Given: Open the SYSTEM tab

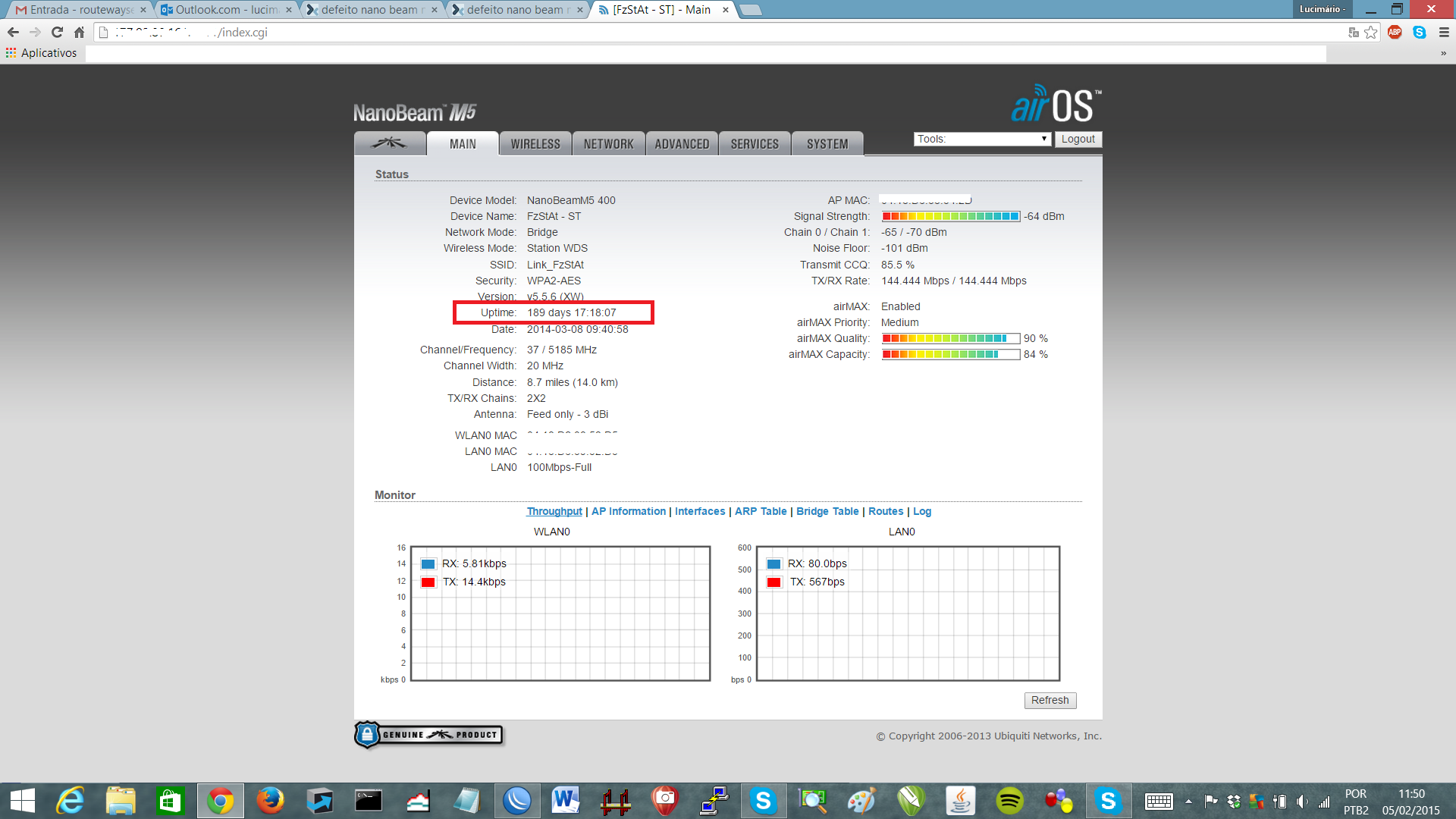Looking at the screenshot, I should pyautogui.click(x=827, y=144).
